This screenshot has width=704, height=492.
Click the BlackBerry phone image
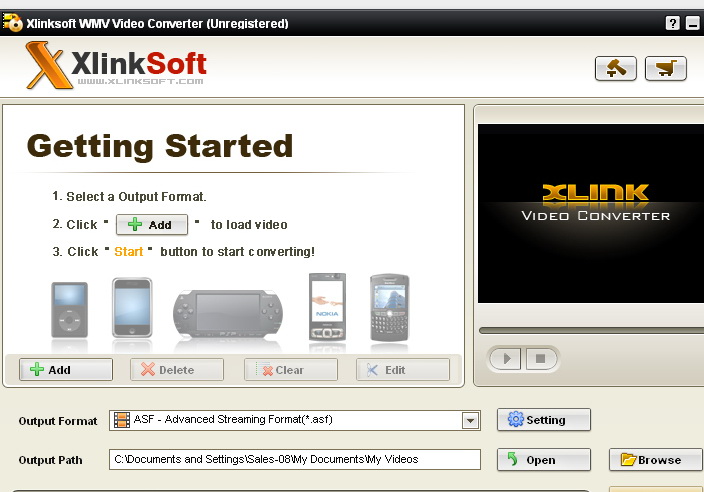point(389,308)
